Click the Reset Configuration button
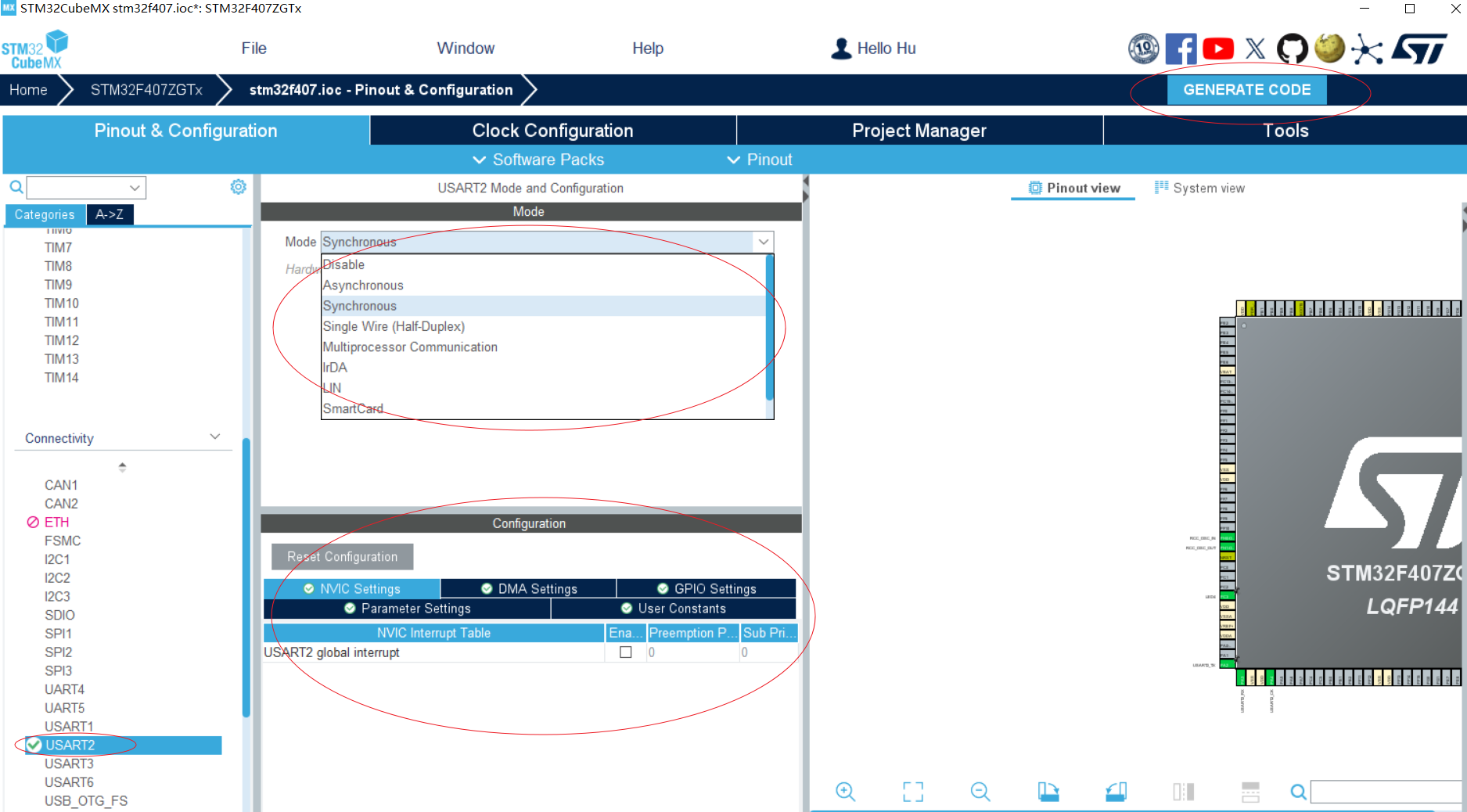This screenshot has height=812, width=1467. click(x=342, y=557)
